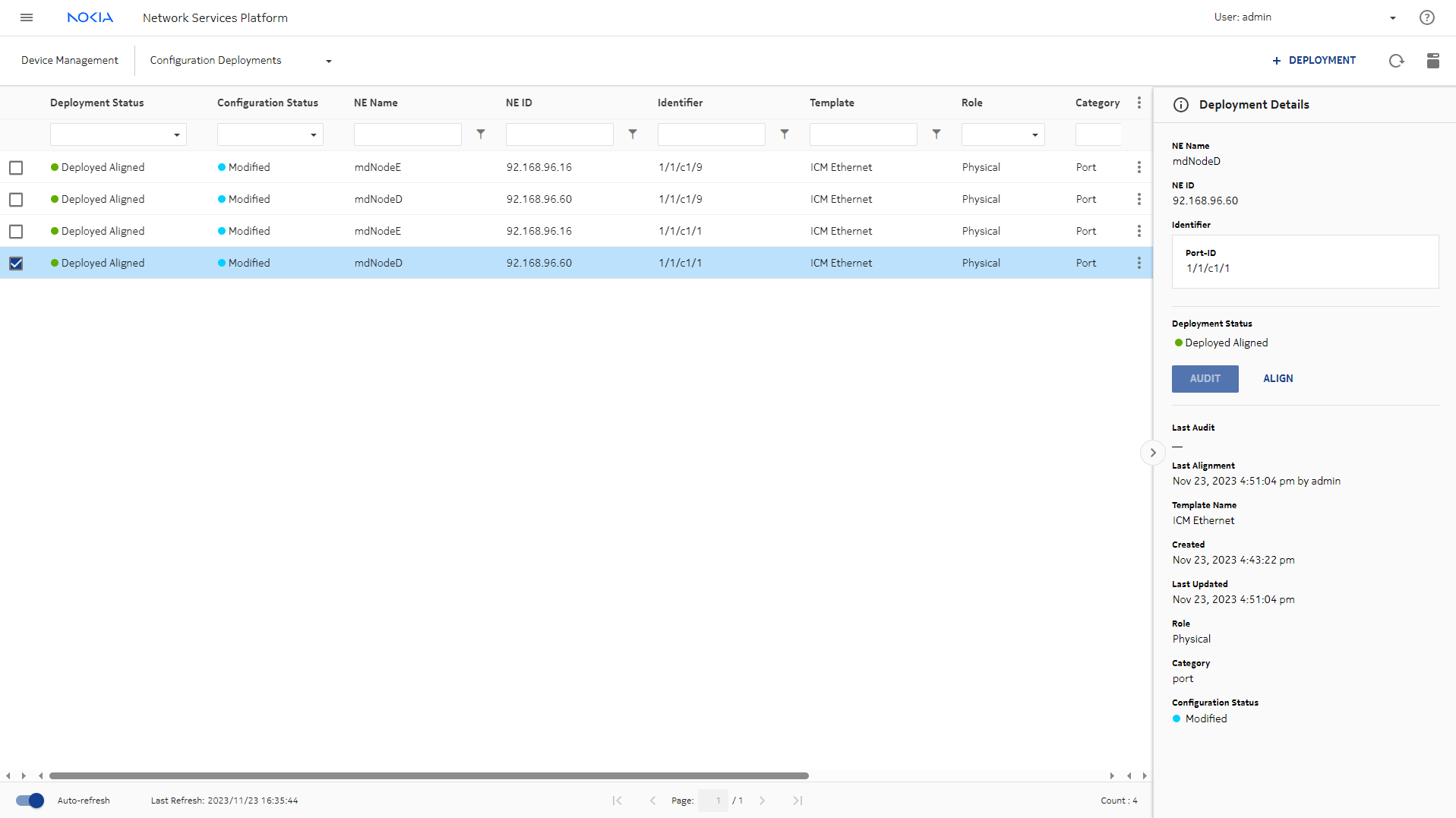Go to the next page arrow
Image resolution: width=1456 pixels, height=818 pixels.
pos(762,801)
